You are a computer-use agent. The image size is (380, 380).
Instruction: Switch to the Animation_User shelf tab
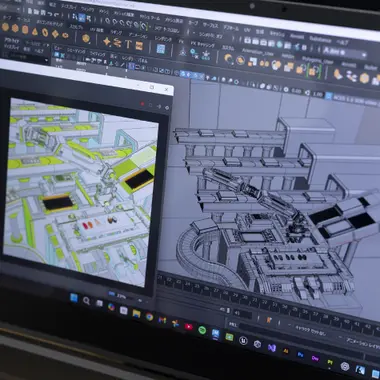click(258, 52)
